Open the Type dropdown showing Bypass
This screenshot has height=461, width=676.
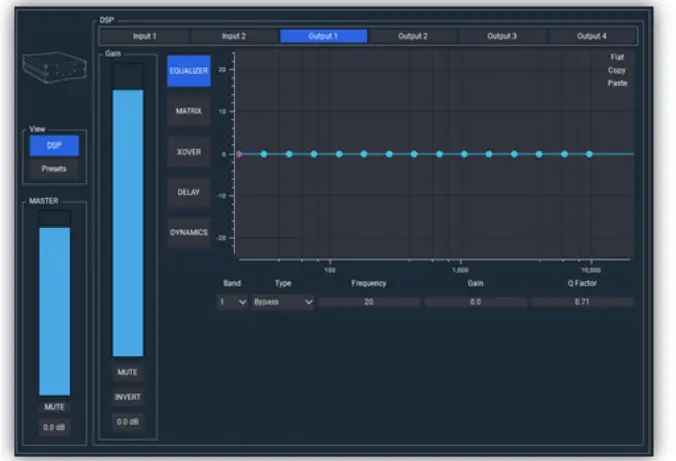coord(283,302)
